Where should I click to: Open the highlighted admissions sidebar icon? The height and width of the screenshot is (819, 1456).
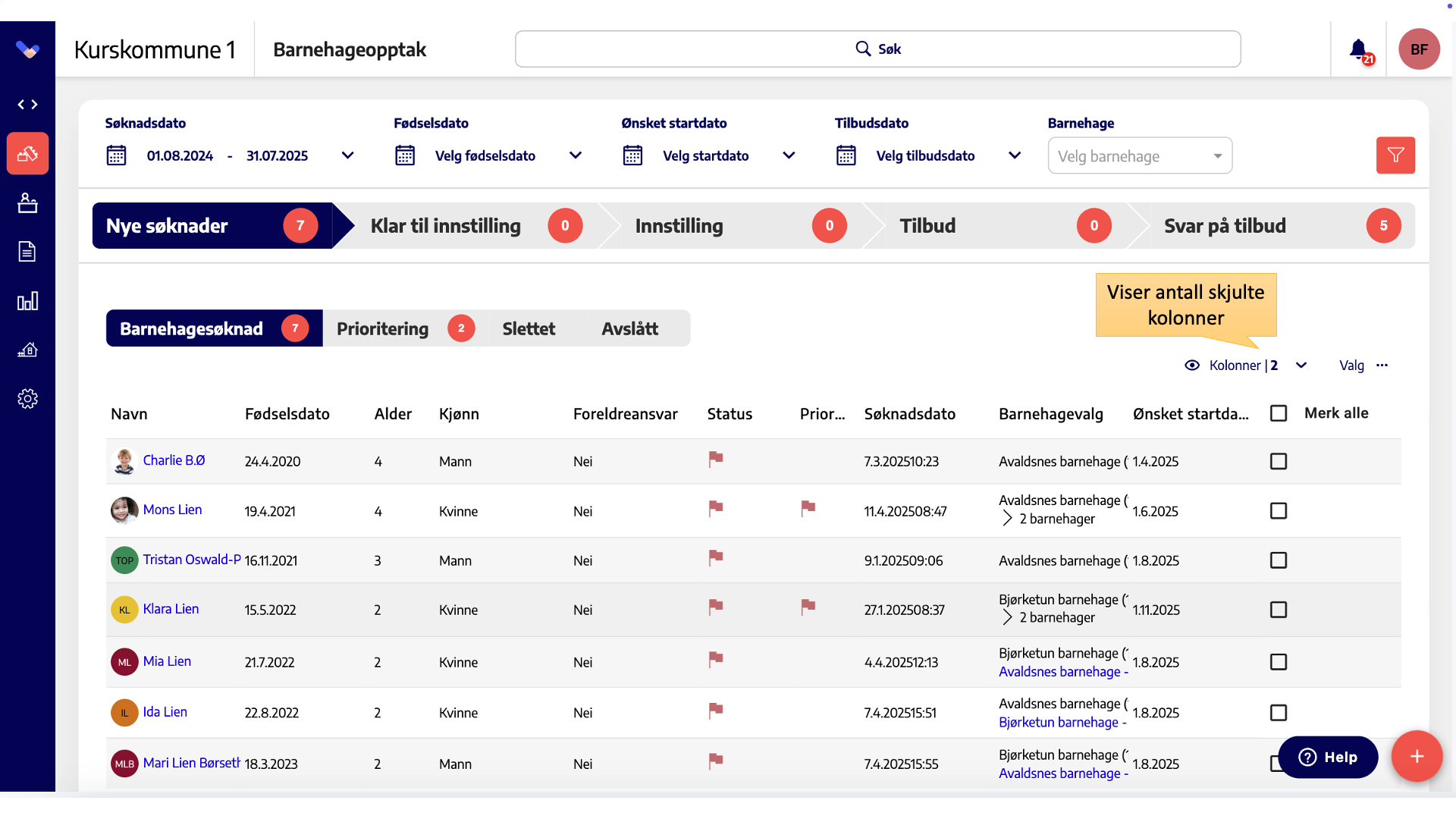point(27,154)
